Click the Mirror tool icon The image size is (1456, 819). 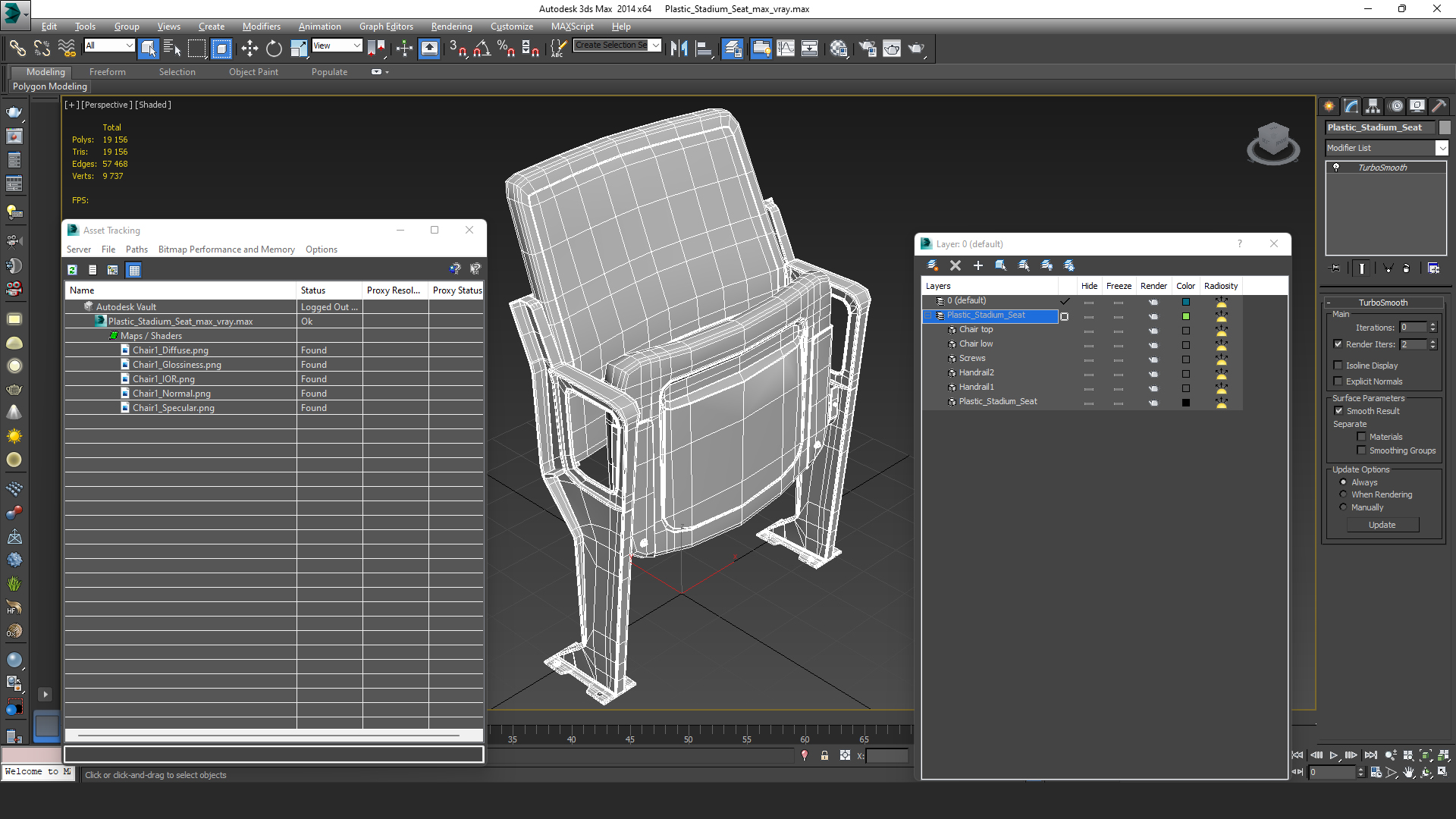click(679, 49)
